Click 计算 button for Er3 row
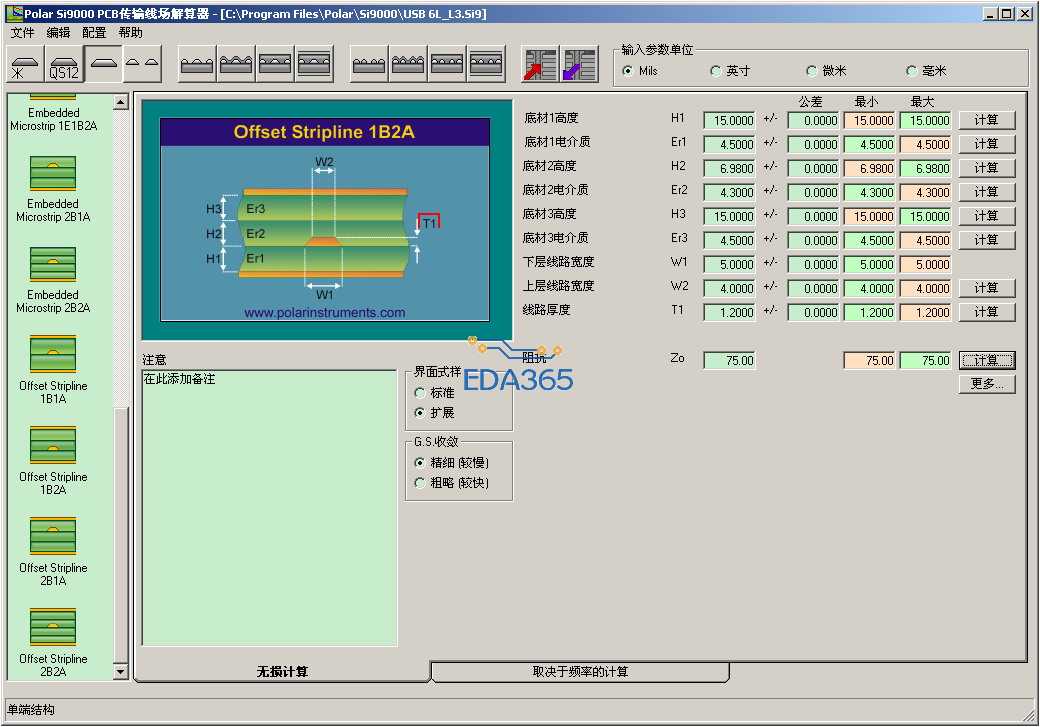 point(986,240)
